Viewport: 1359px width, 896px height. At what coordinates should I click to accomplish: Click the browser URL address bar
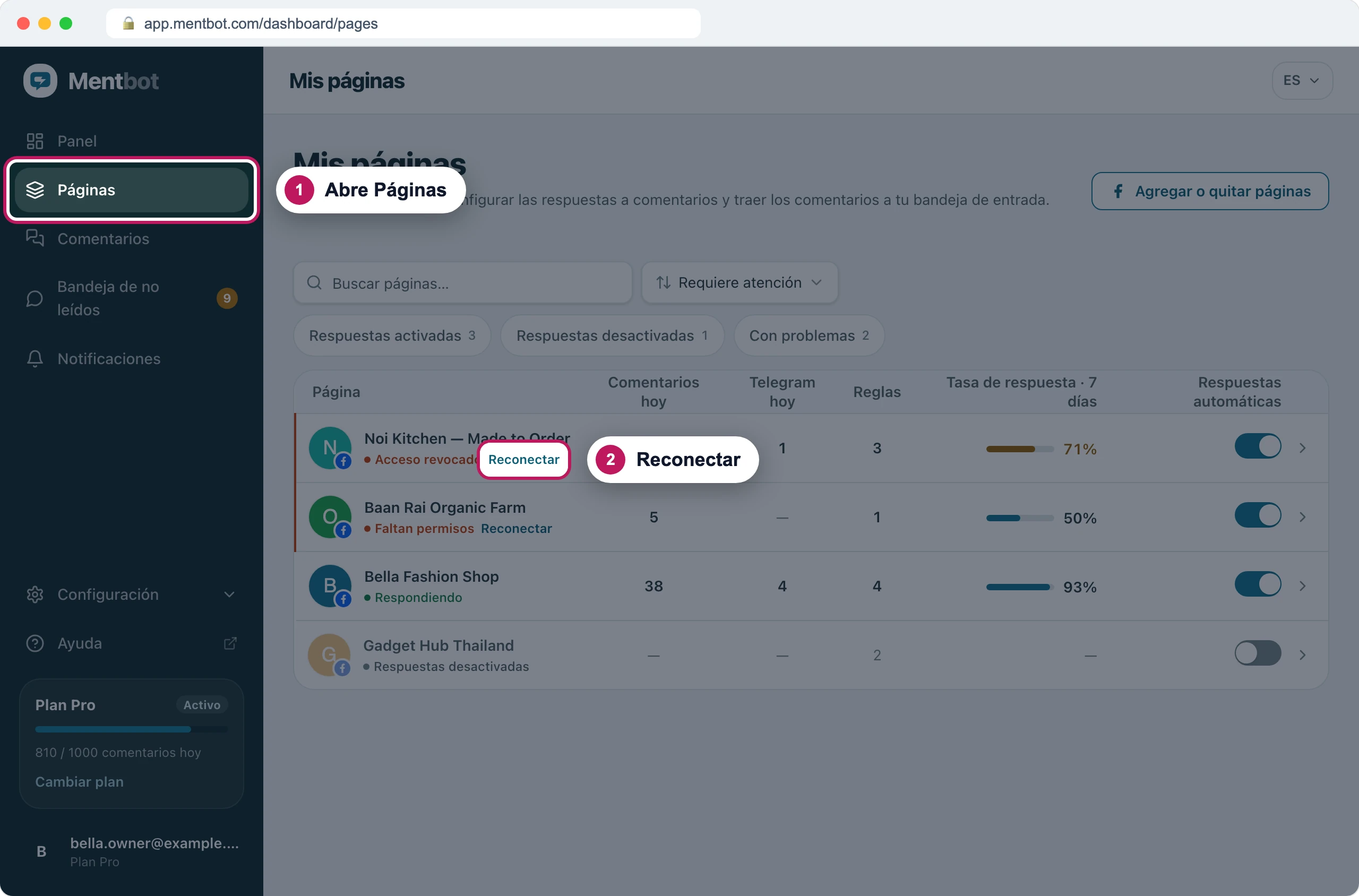click(403, 23)
